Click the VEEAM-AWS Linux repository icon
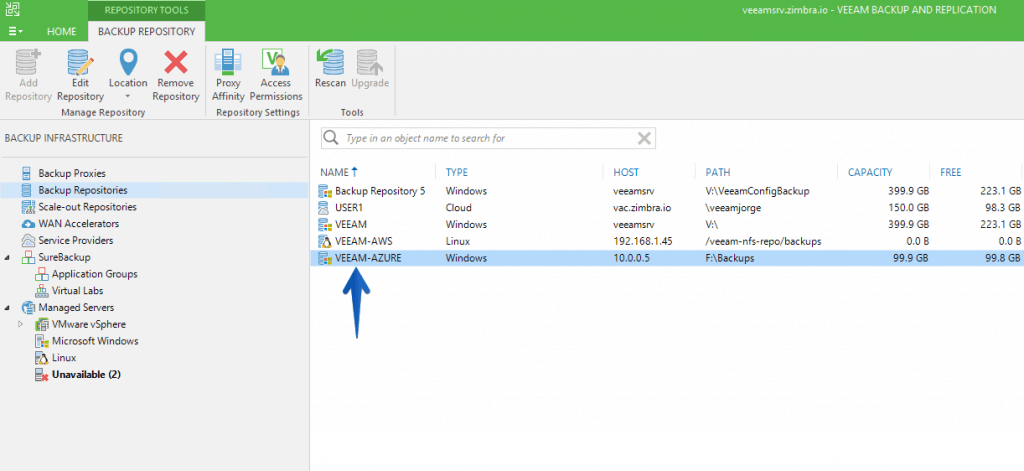This screenshot has height=471, width=1024. (324, 241)
